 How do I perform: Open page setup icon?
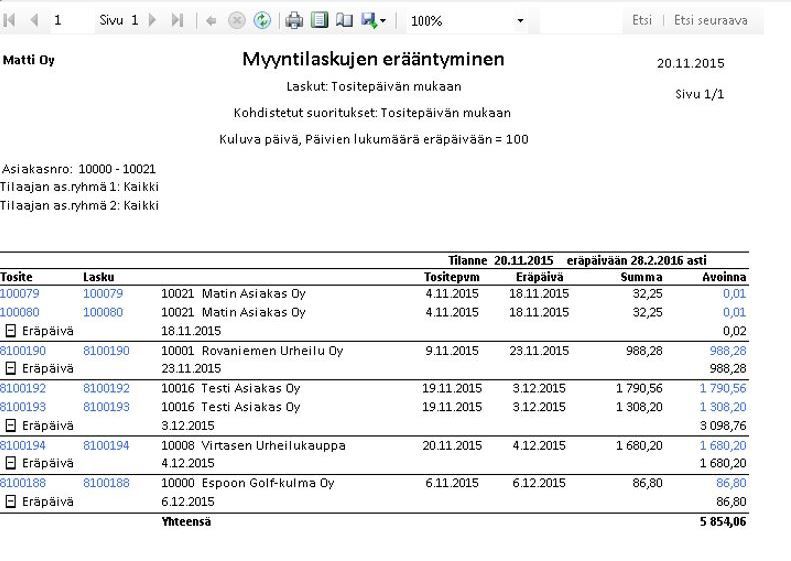click(344, 20)
